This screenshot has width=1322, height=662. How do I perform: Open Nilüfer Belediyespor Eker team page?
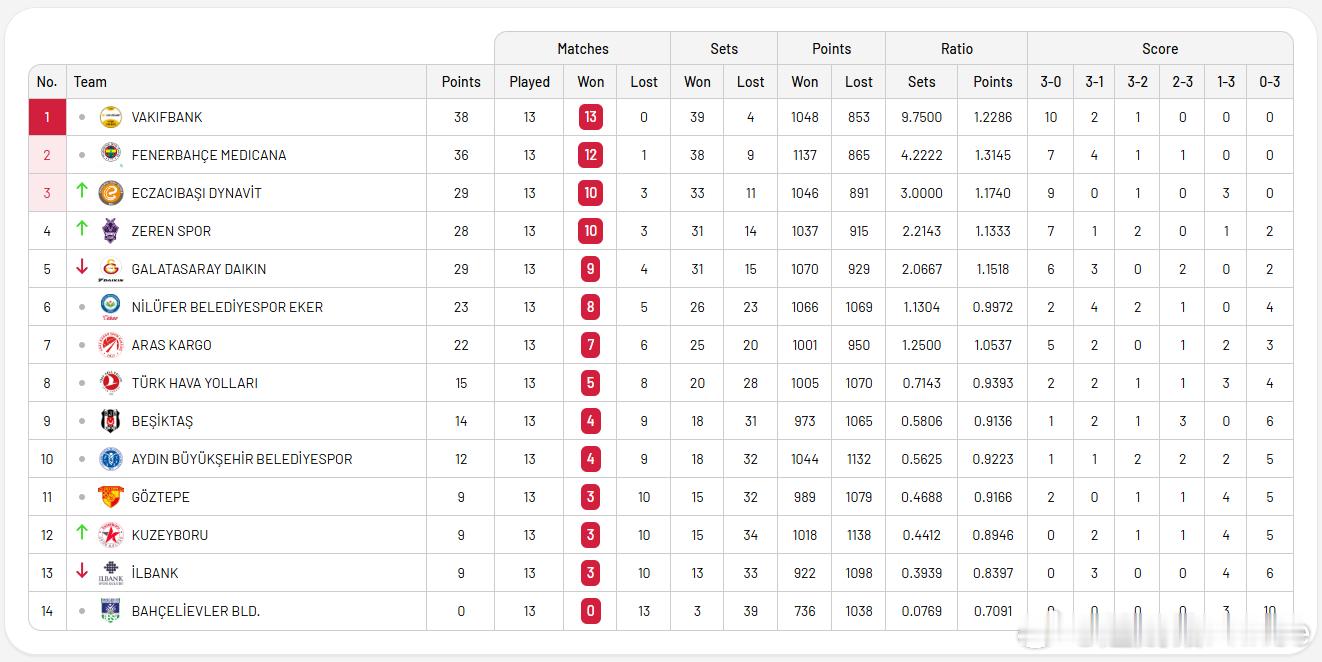(x=227, y=307)
